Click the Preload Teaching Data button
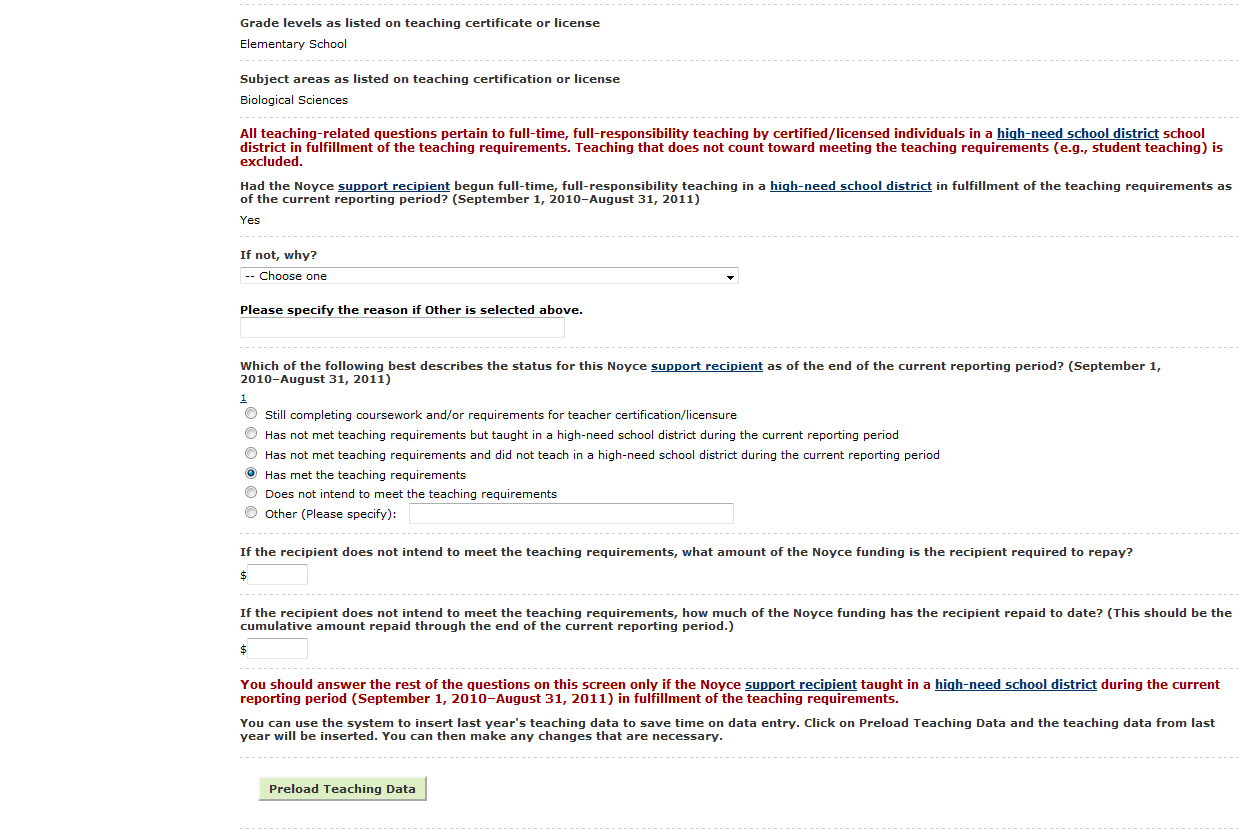This screenshot has width=1255, height=834. pyautogui.click(x=342, y=789)
